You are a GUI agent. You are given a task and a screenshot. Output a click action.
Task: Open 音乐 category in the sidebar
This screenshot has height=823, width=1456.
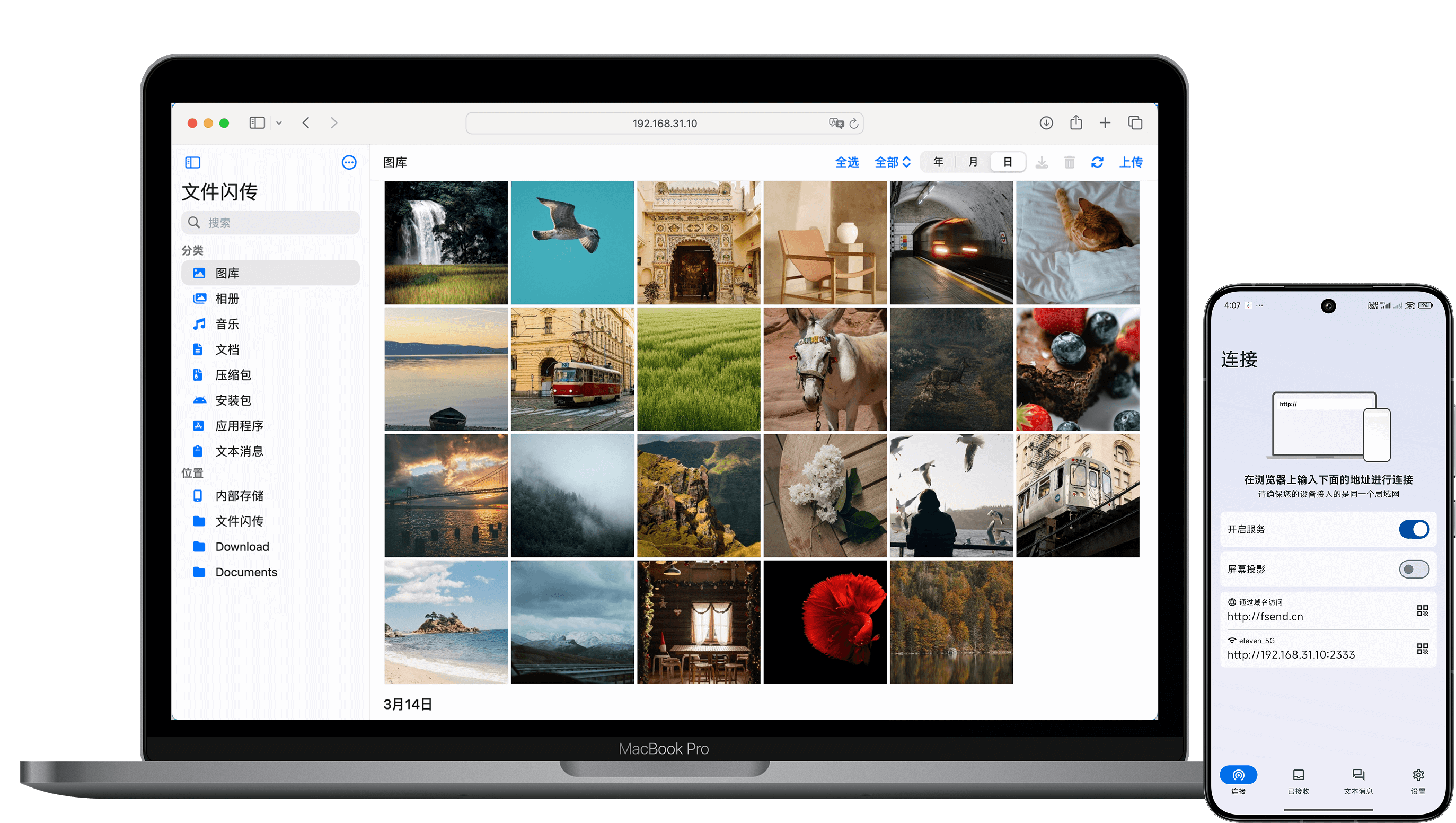(271, 324)
